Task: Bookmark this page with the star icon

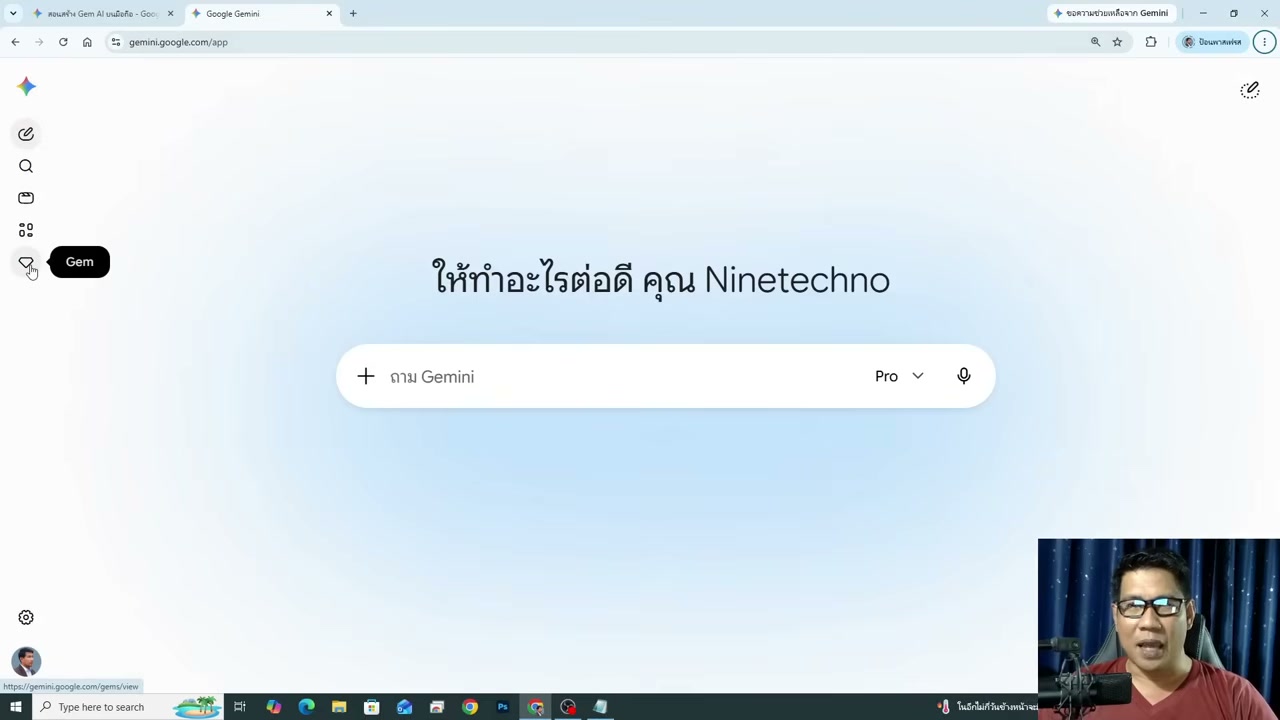Action: tap(1117, 42)
